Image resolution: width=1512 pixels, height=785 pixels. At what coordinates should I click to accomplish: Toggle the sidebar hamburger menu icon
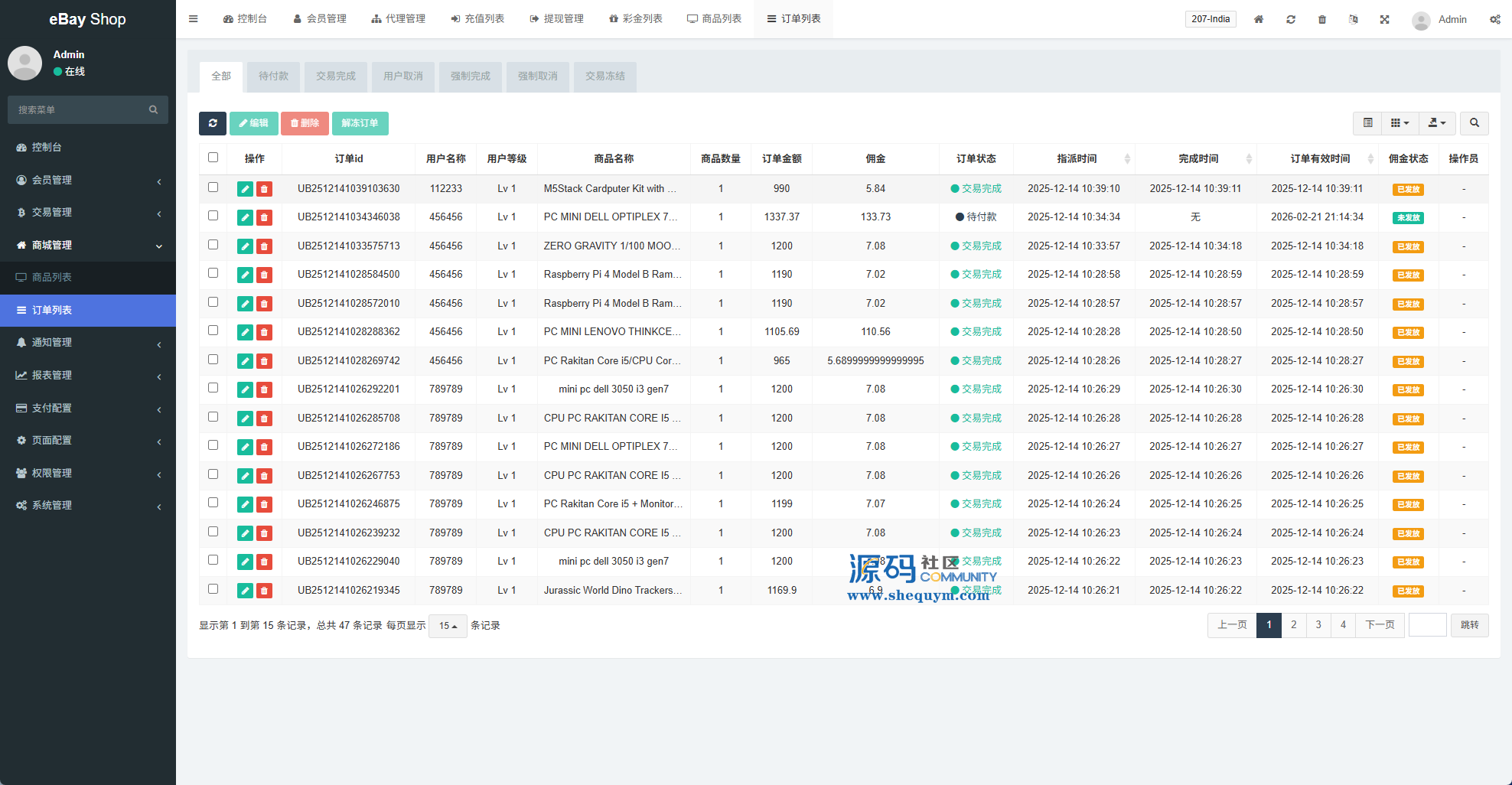click(x=194, y=19)
